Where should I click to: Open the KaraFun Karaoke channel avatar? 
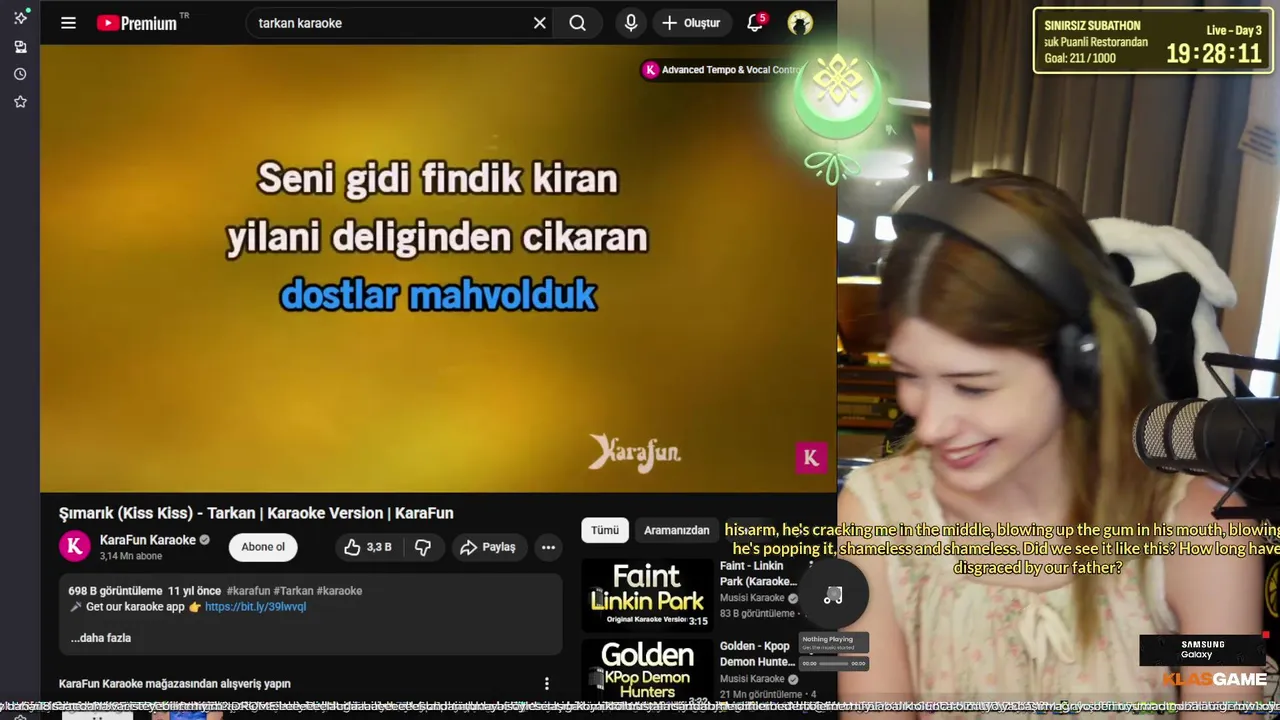(x=74, y=546)
